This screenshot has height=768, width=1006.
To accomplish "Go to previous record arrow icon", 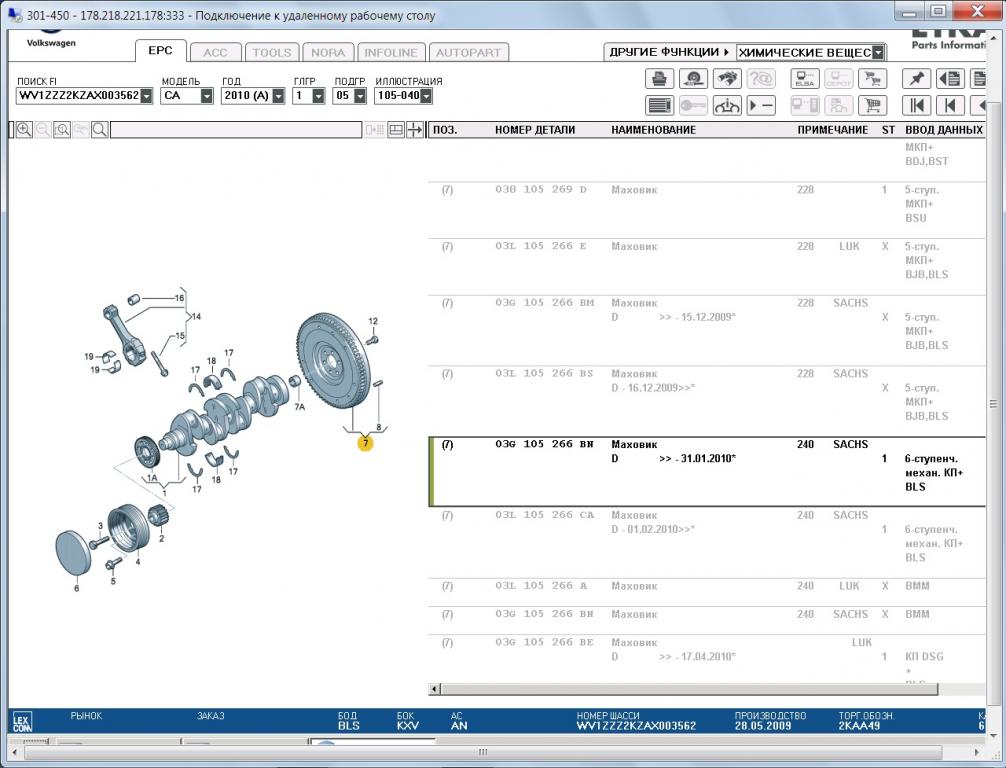I will [x=950, y=105].
